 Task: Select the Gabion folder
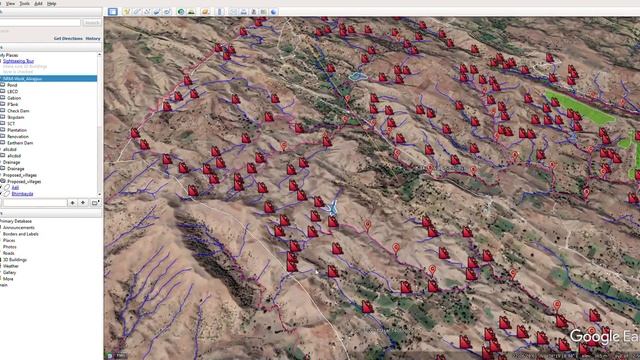tap(14, 98)
